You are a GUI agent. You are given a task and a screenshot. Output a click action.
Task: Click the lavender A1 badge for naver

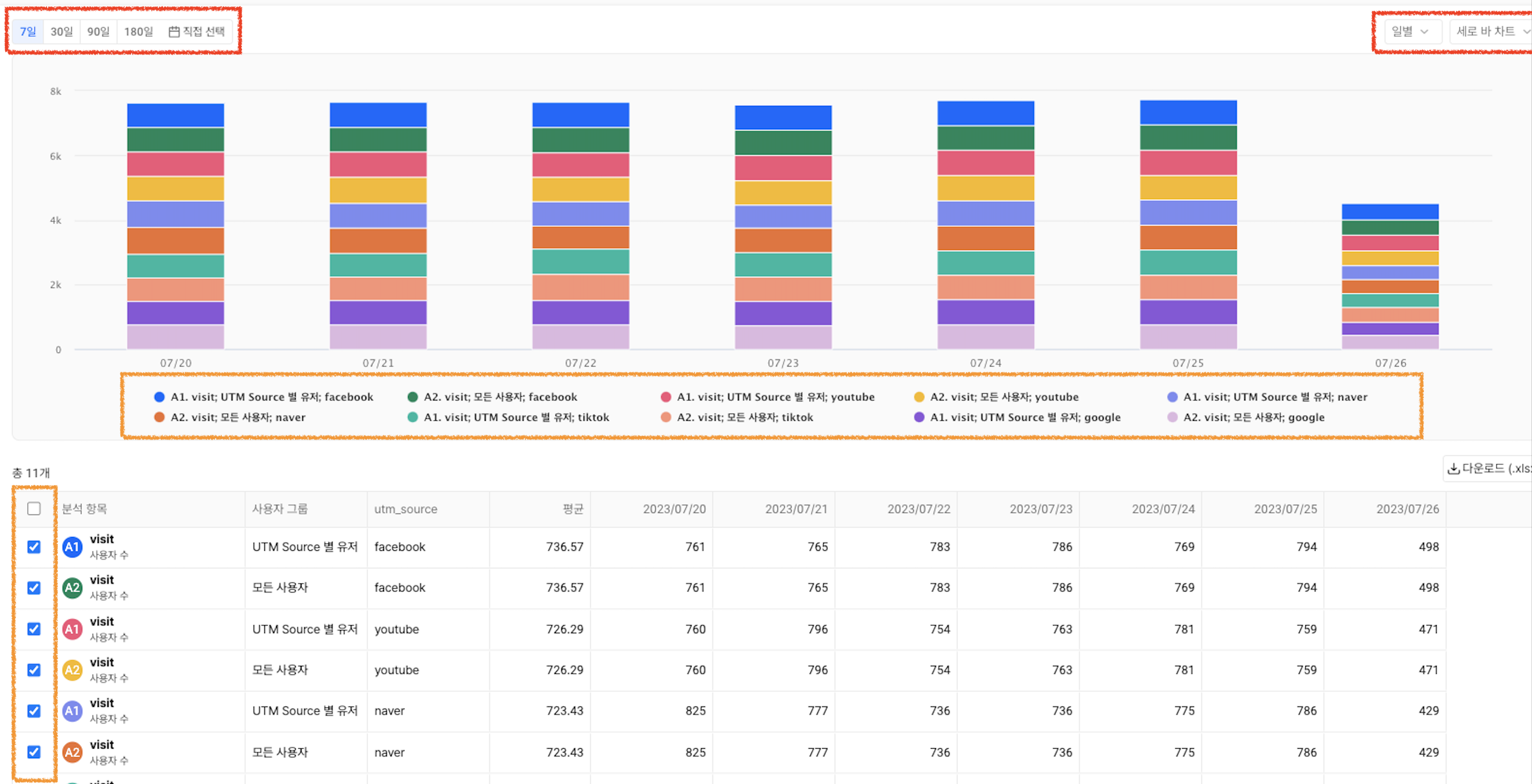pyautogui.click(x=72, y=711)
